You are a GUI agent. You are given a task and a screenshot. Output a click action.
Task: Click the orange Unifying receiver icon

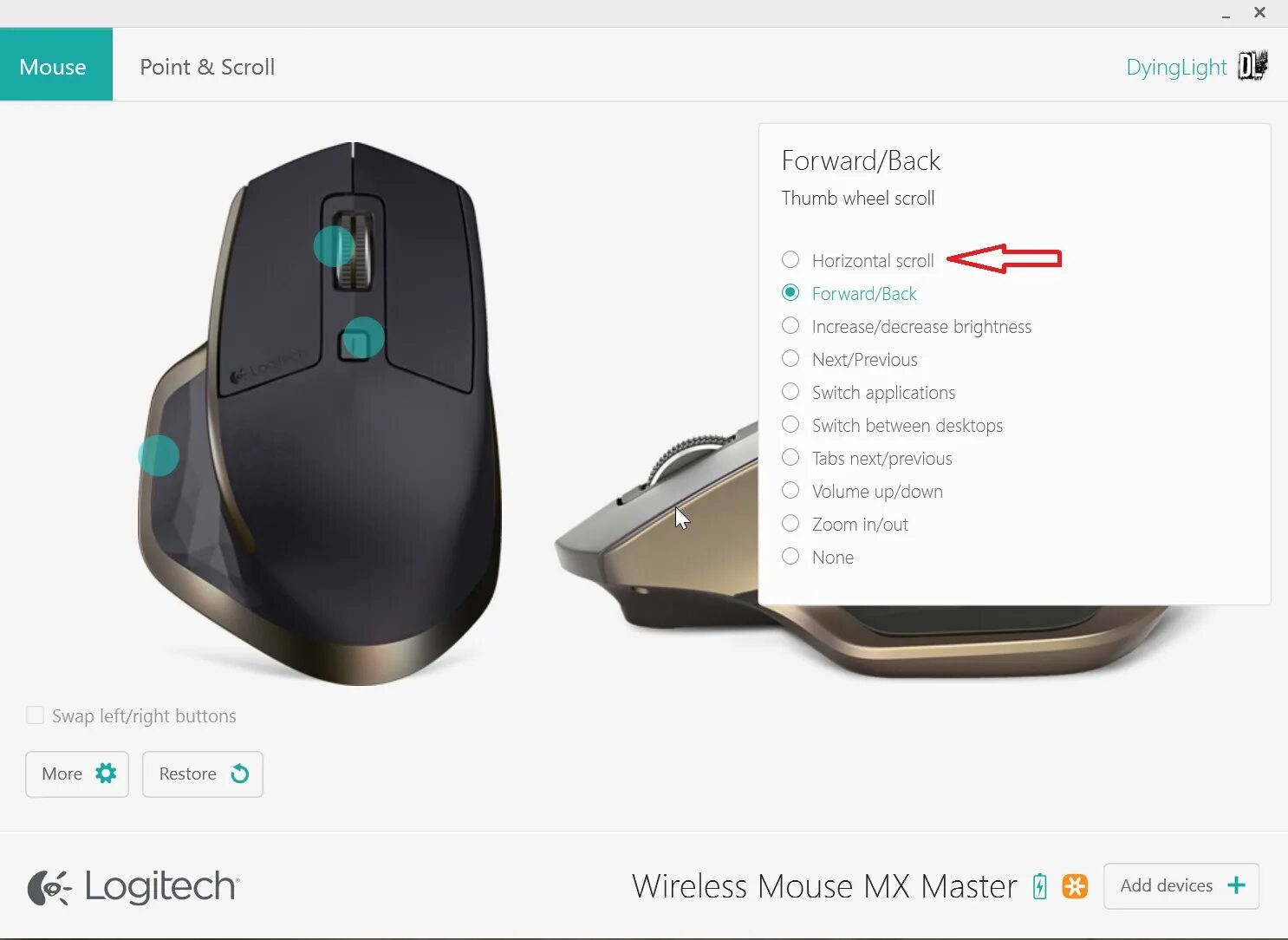[x=1075, y=886]
